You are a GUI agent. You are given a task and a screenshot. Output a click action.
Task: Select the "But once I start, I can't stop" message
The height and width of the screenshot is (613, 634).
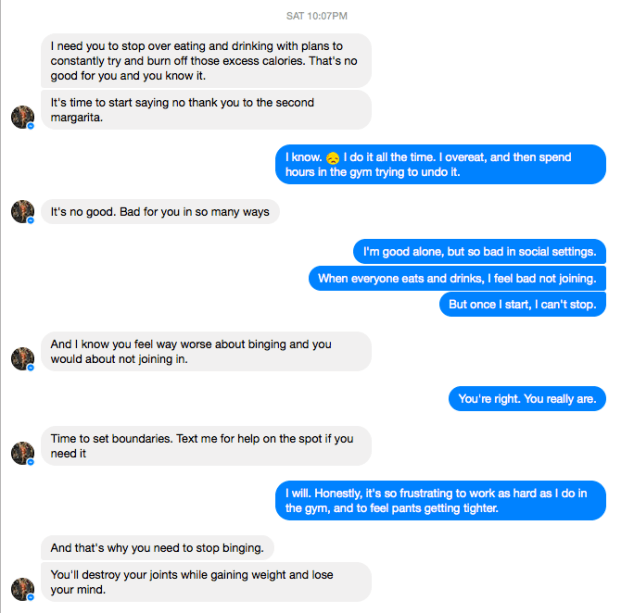pos(522,304)
